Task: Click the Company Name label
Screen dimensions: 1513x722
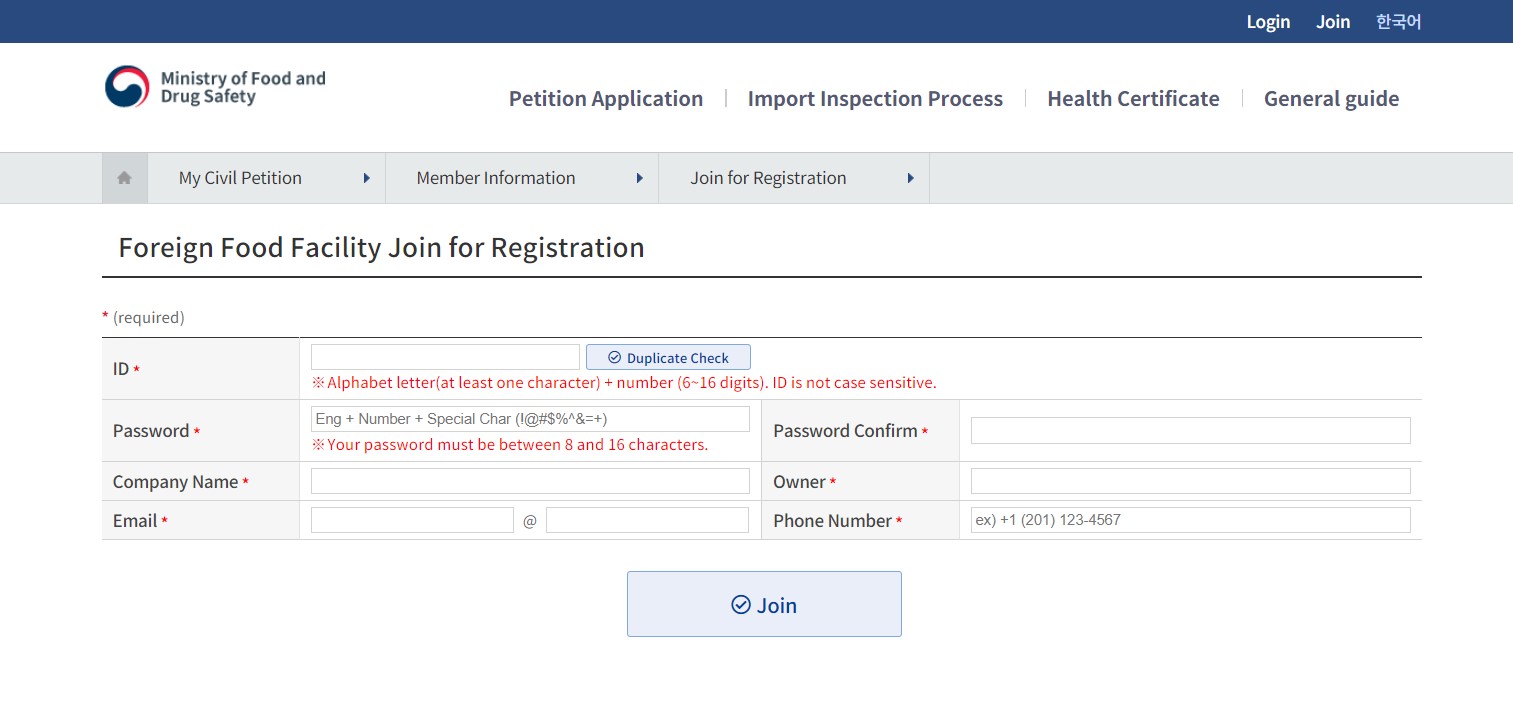Action: (175, 482)
